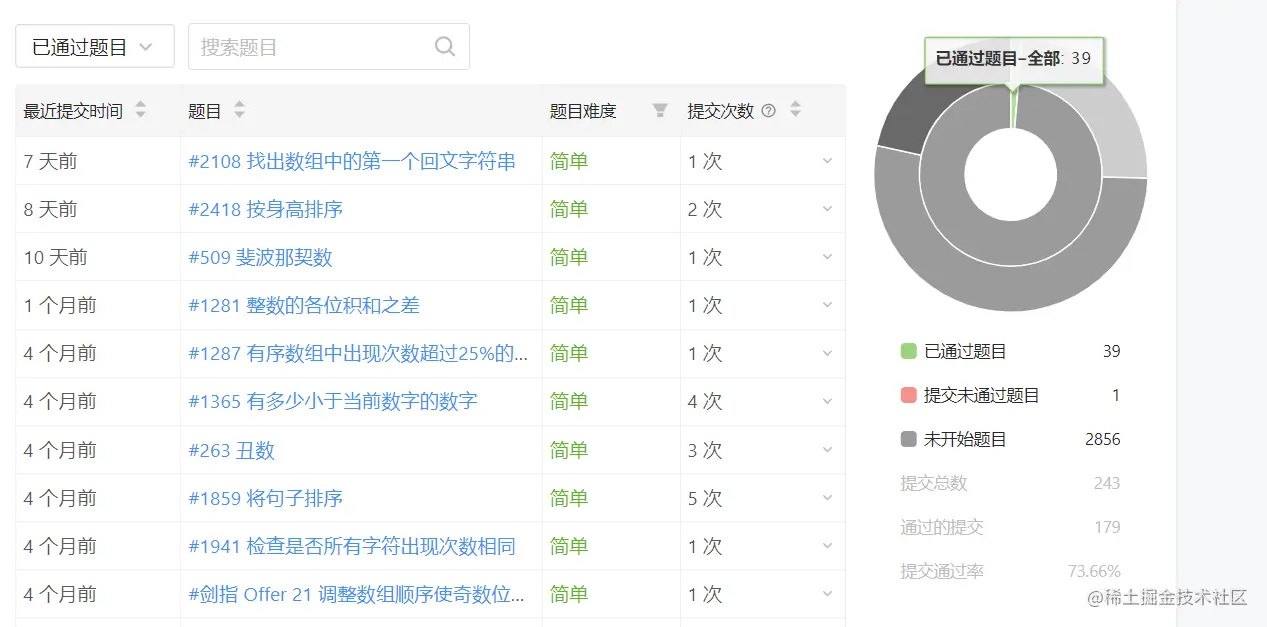The height and width of the screenshot is (627, 1267).
Task: Open problem #1859 将句子排序
Action: point(265,498)
